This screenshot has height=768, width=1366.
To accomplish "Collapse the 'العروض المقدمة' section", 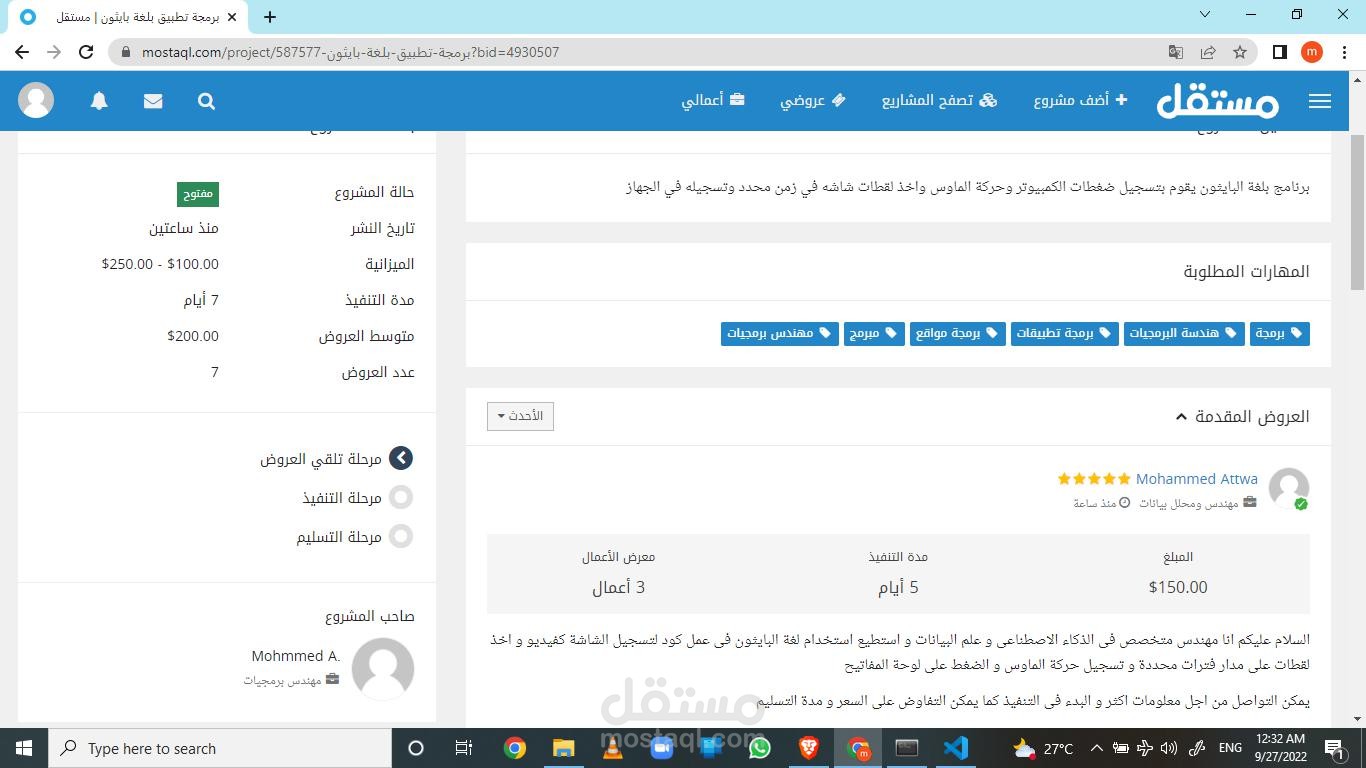I will click(x=1242, y=416).
